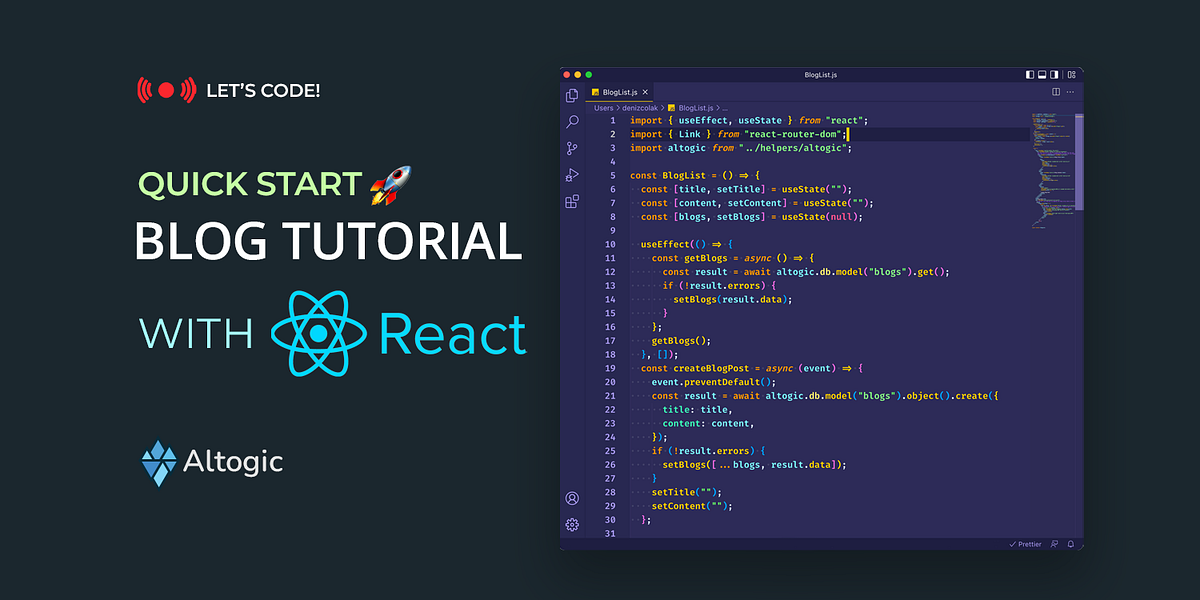
Task: Open the Run and Debug view
Action: (x=572, y=175)
